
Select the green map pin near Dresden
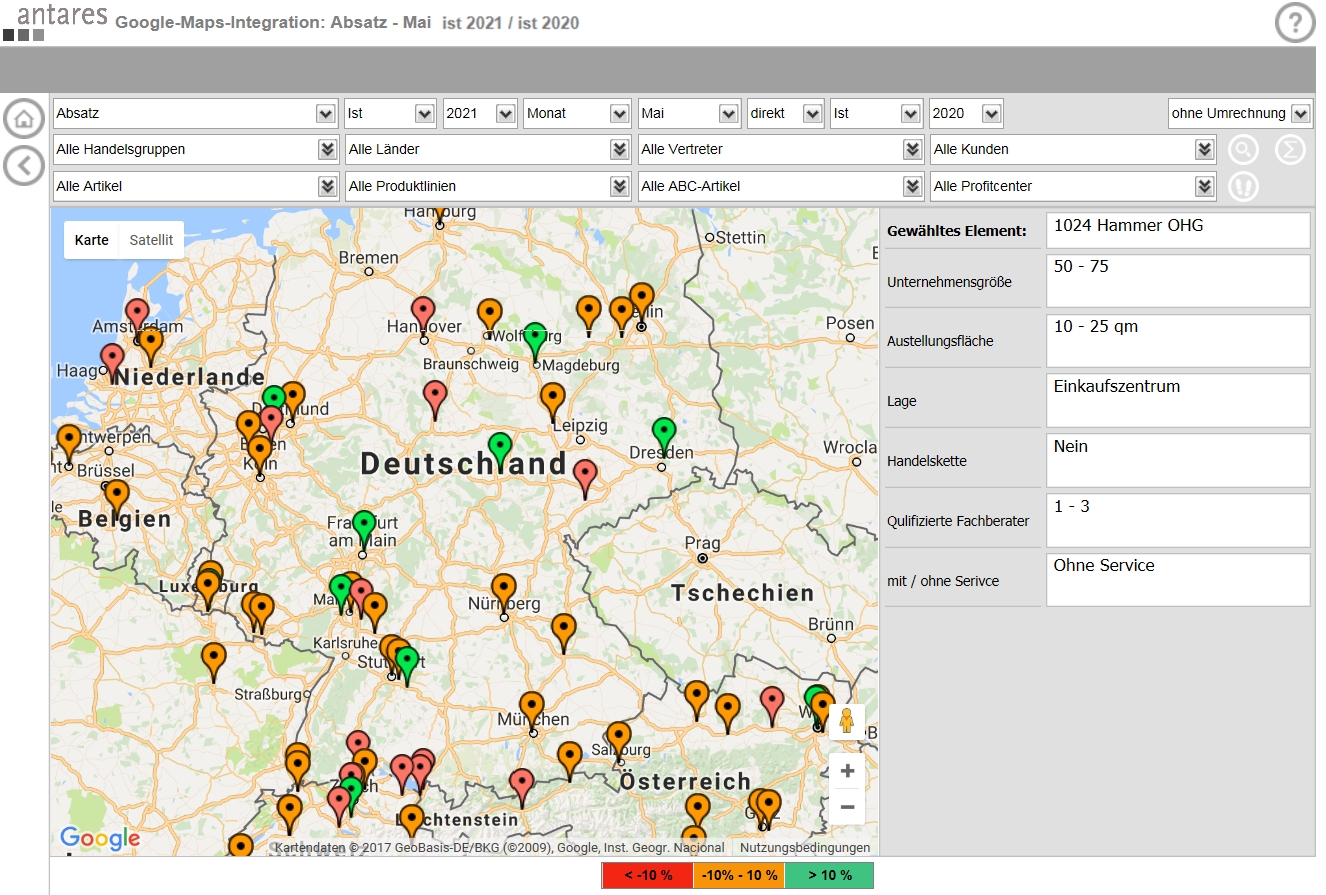[x=664, y=433]
